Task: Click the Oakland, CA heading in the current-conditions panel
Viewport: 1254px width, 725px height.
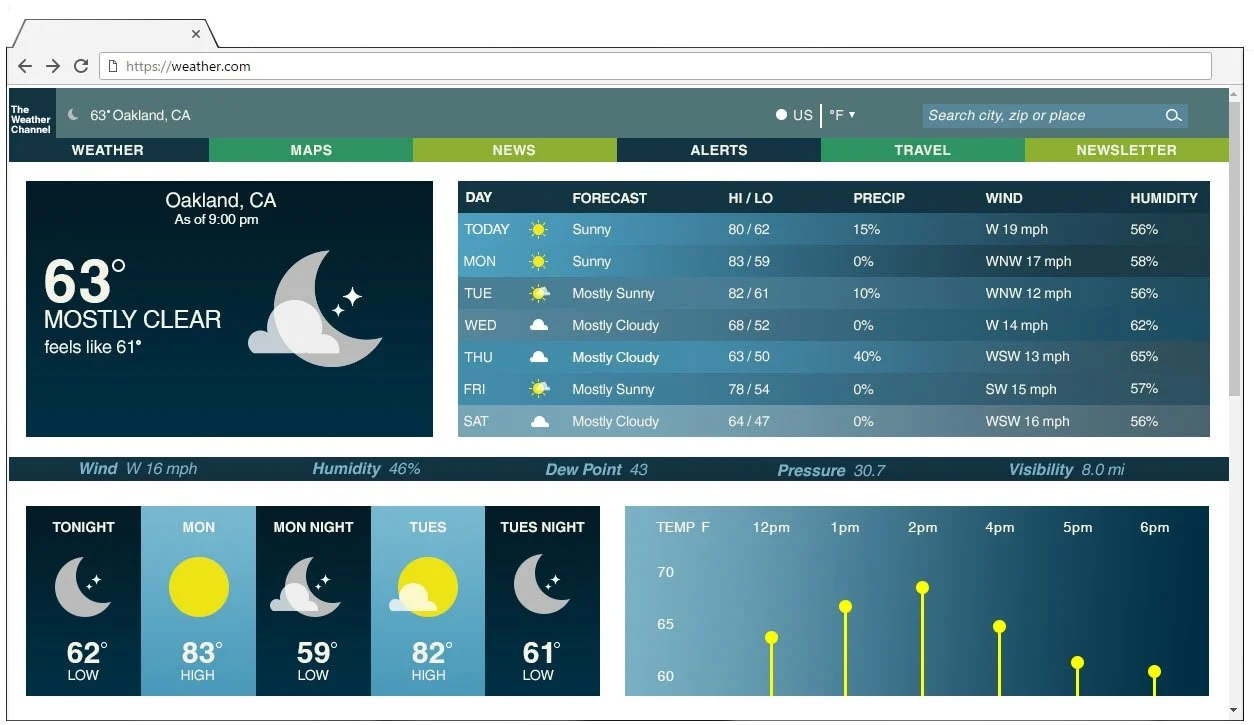Action: coord(220,200)
